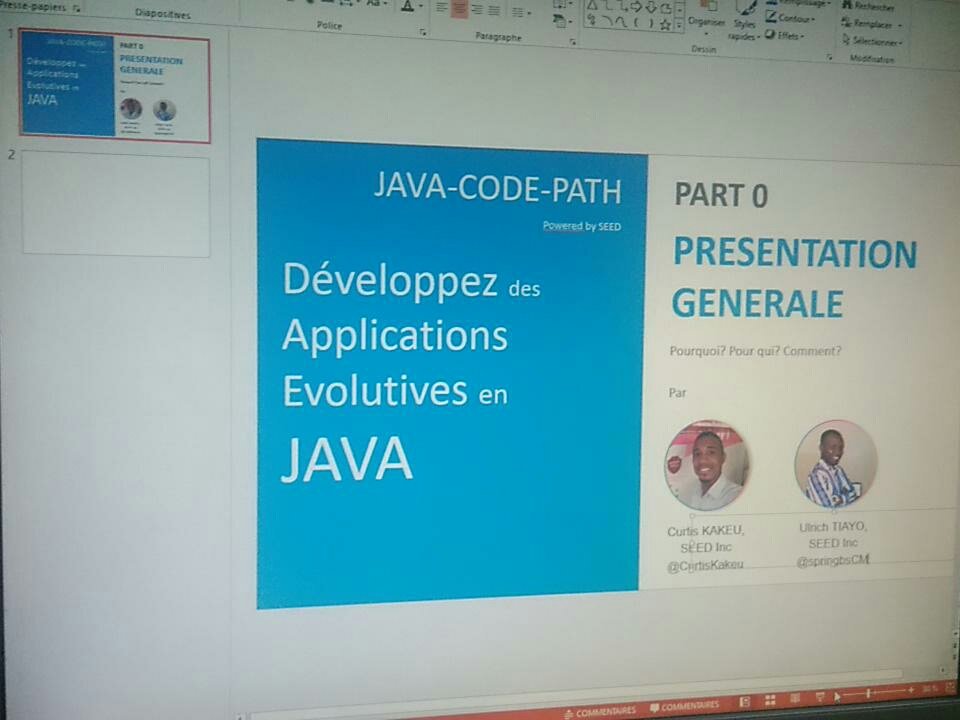Open the Paragraphe dialog launcher
Screen dimensions: 960x720
573,42
